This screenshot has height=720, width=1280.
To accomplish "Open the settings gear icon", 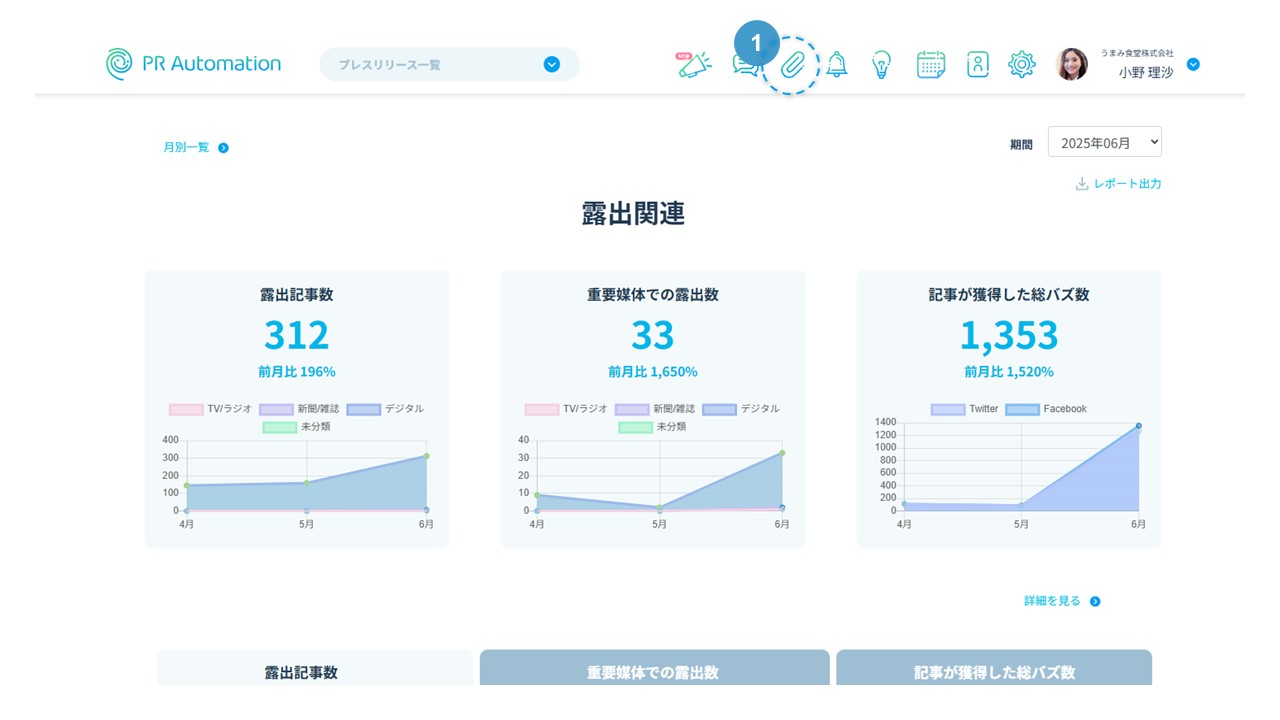I will pyautogui.click(x=1021, y=65).
